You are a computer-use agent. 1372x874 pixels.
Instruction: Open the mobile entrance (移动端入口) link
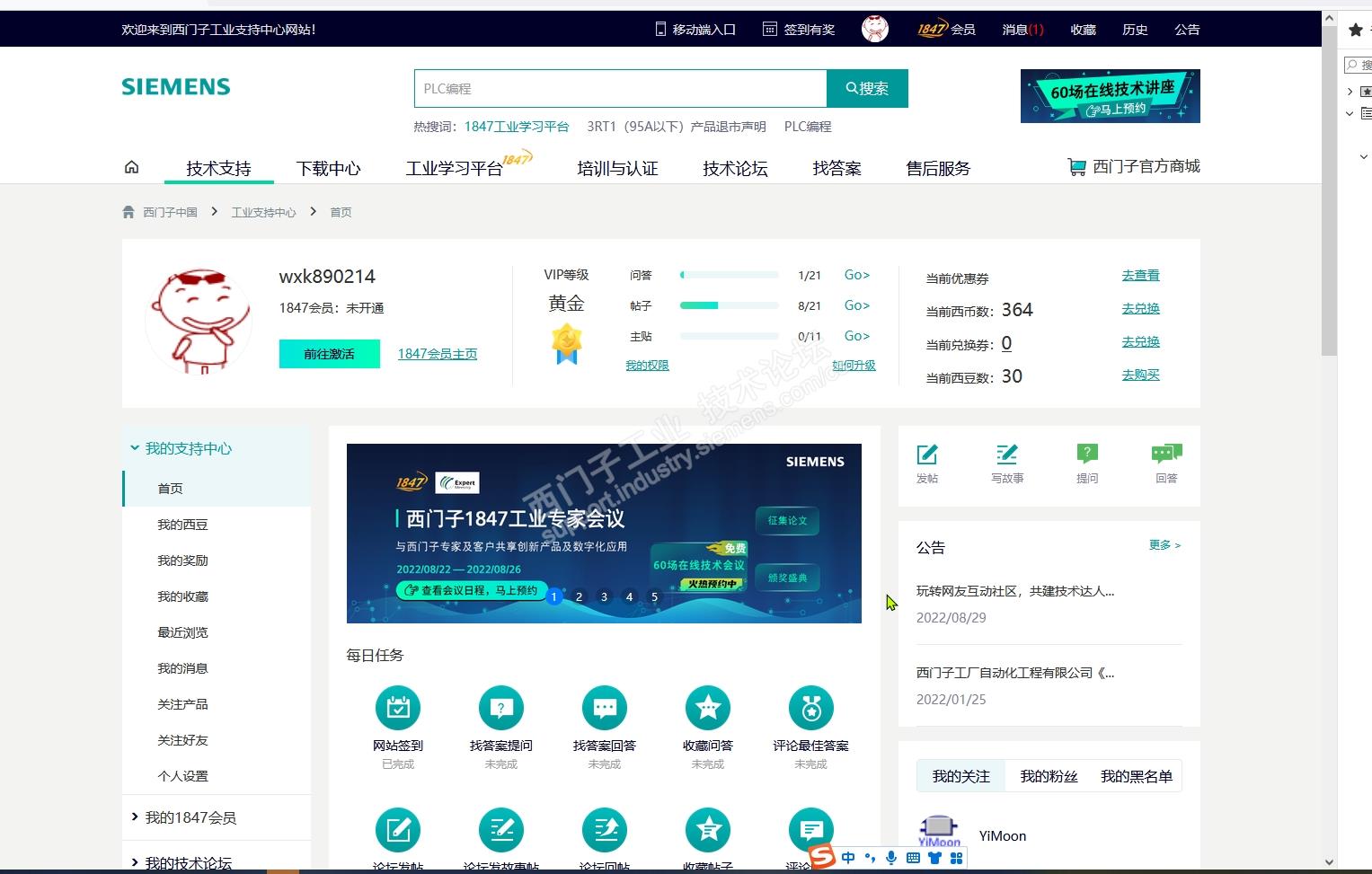click(x=695, y=30)
